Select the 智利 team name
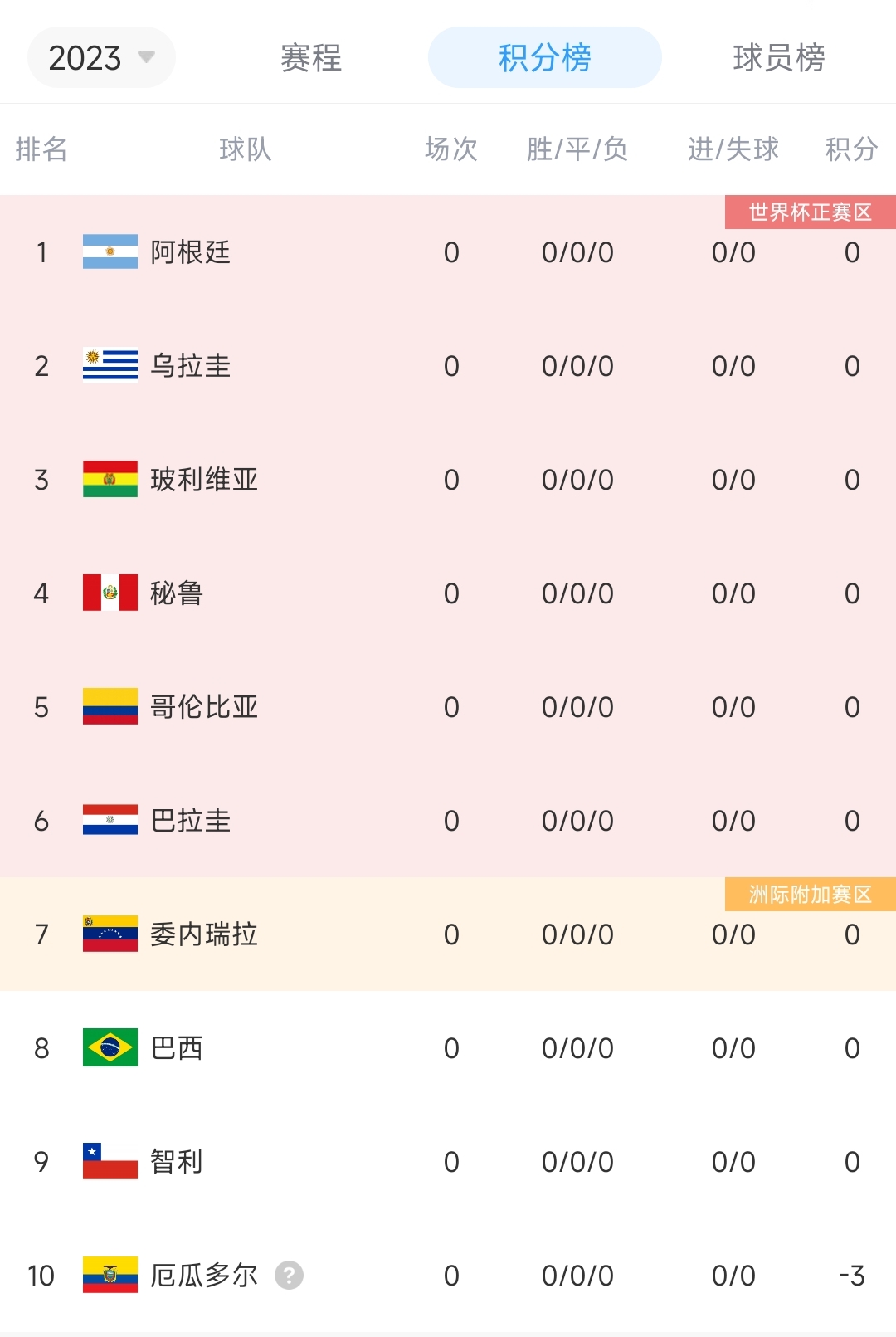896x1337 pixels. (x=177, y=1162)
